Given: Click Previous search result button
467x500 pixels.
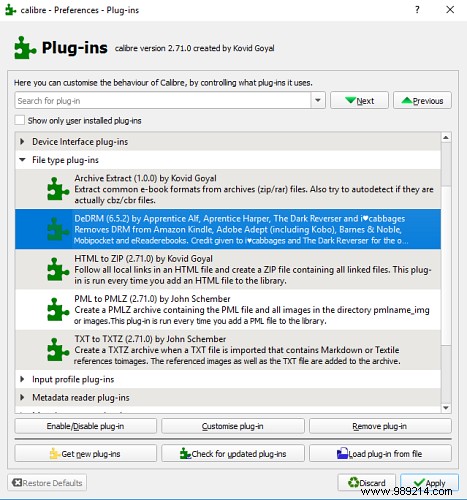Looking at the screenshot, I should click(422, 100).
